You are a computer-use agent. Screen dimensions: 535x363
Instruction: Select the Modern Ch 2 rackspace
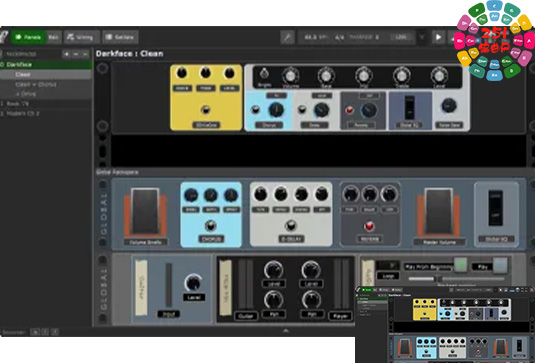pos(46,113)
